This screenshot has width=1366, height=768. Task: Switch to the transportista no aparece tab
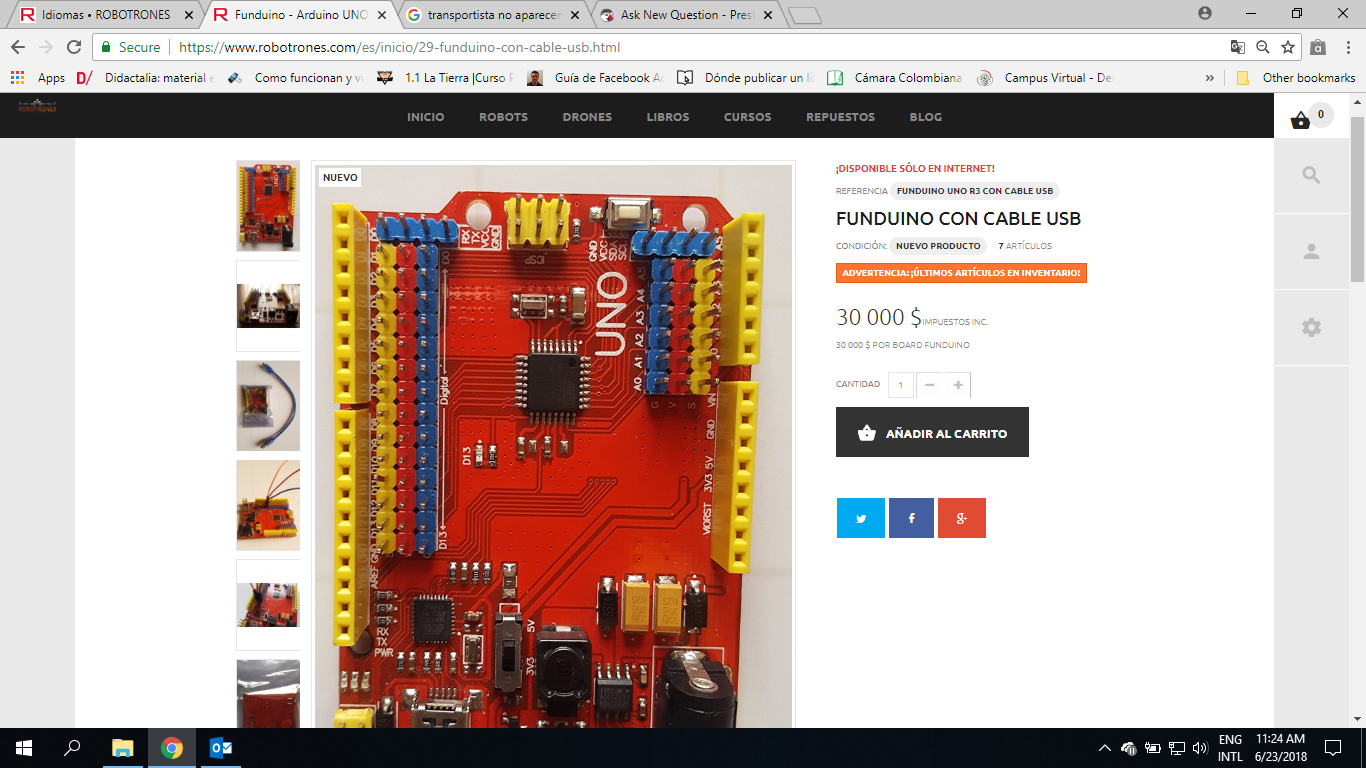(x=492, y=15)
